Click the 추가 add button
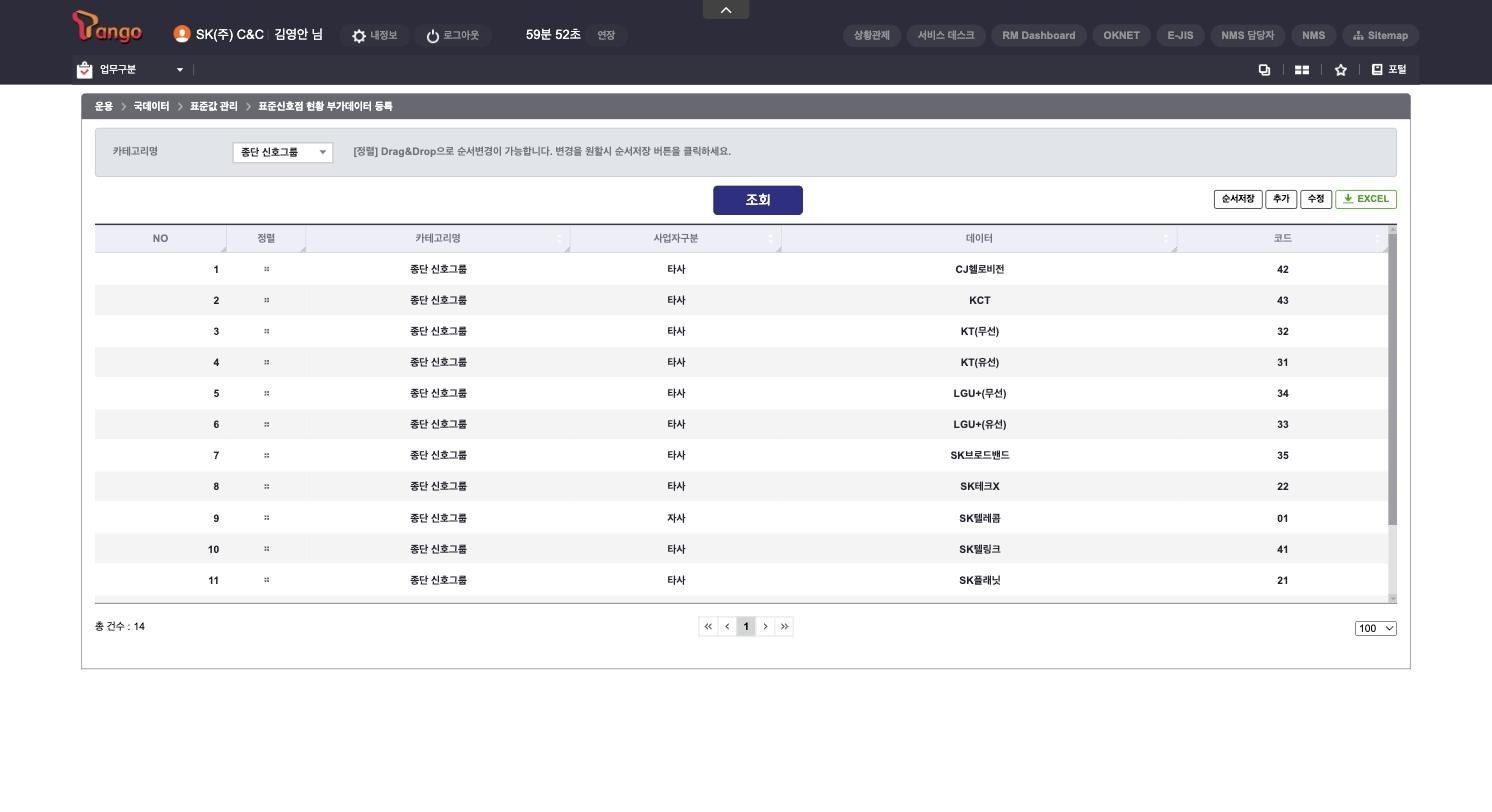This screenshot has height=812, width=1492. coord(1281,199)
